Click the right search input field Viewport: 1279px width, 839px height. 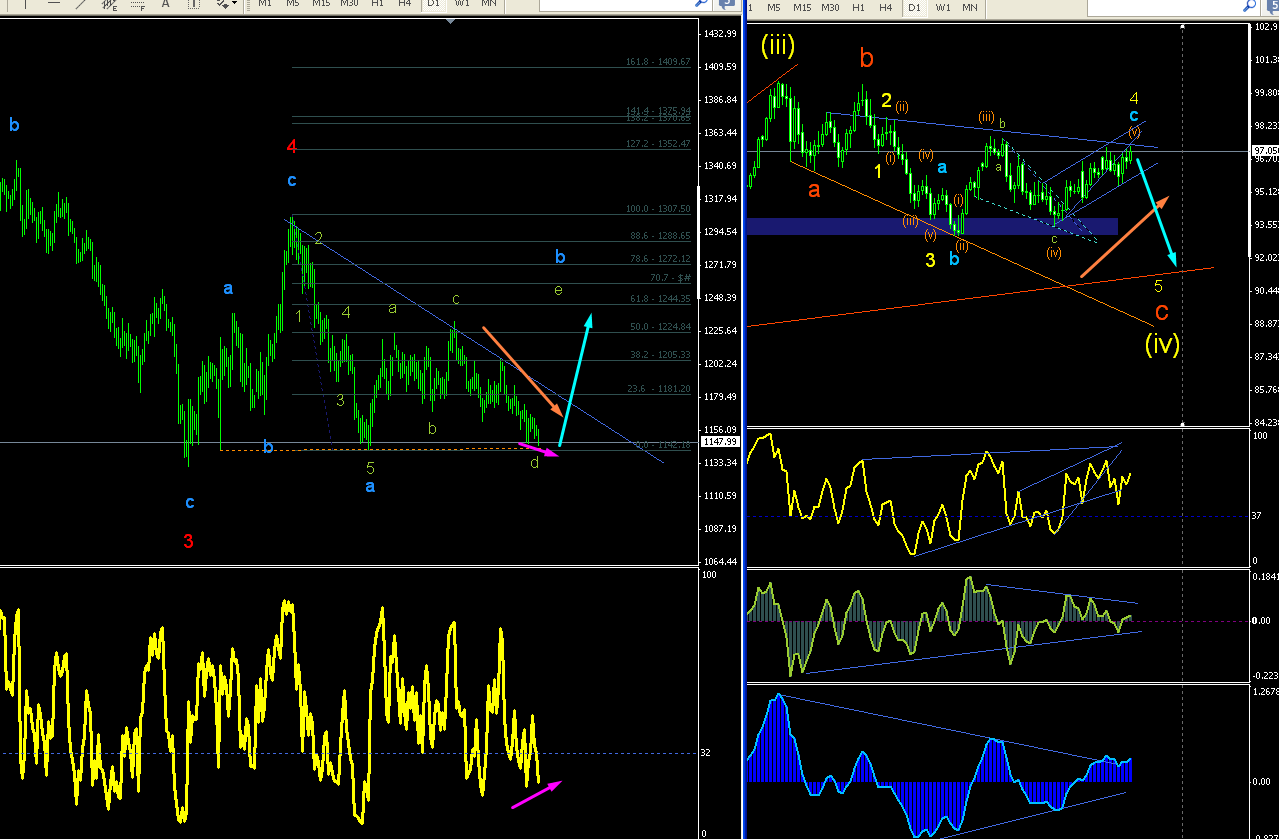click(x=1164, y=6)
